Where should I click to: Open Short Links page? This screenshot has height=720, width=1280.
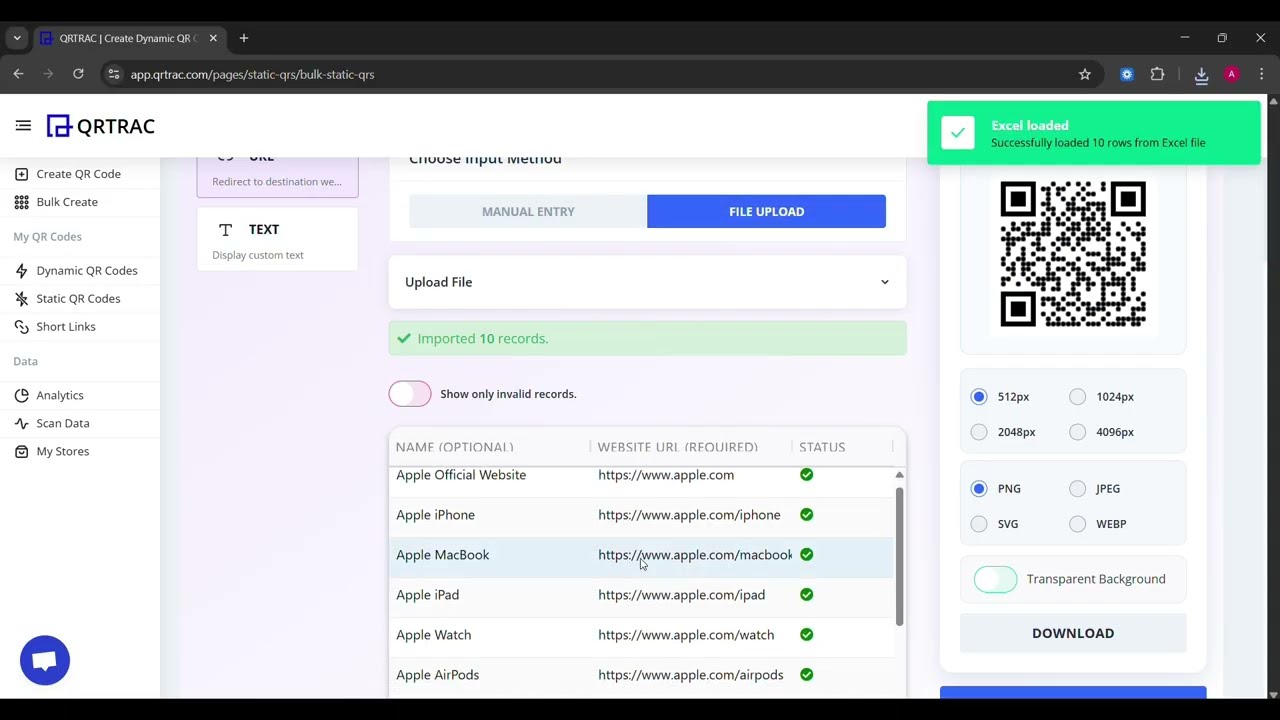pyautogui.click(x=66, y=327)
